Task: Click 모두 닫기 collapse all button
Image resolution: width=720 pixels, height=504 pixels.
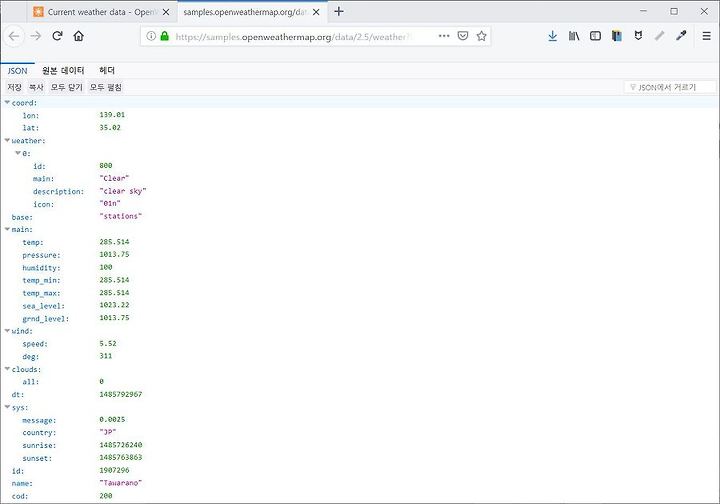Action: click(67, 87)
